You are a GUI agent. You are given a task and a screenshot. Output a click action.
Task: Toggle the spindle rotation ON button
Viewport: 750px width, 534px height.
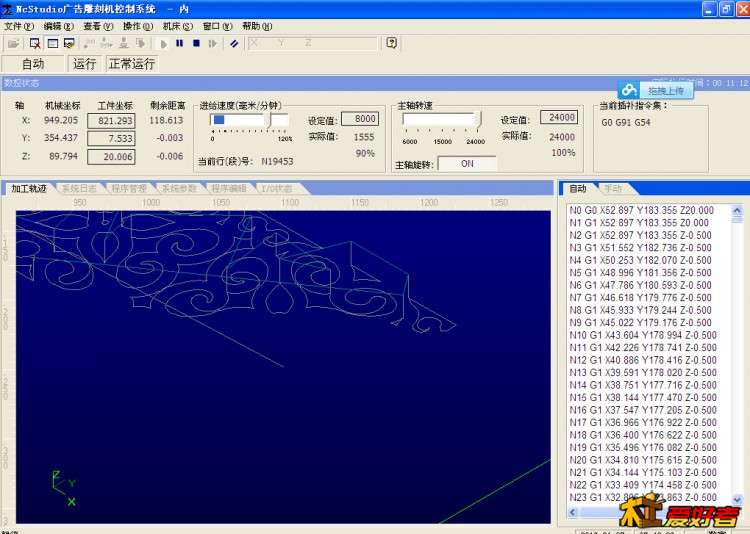pos(467,164)
